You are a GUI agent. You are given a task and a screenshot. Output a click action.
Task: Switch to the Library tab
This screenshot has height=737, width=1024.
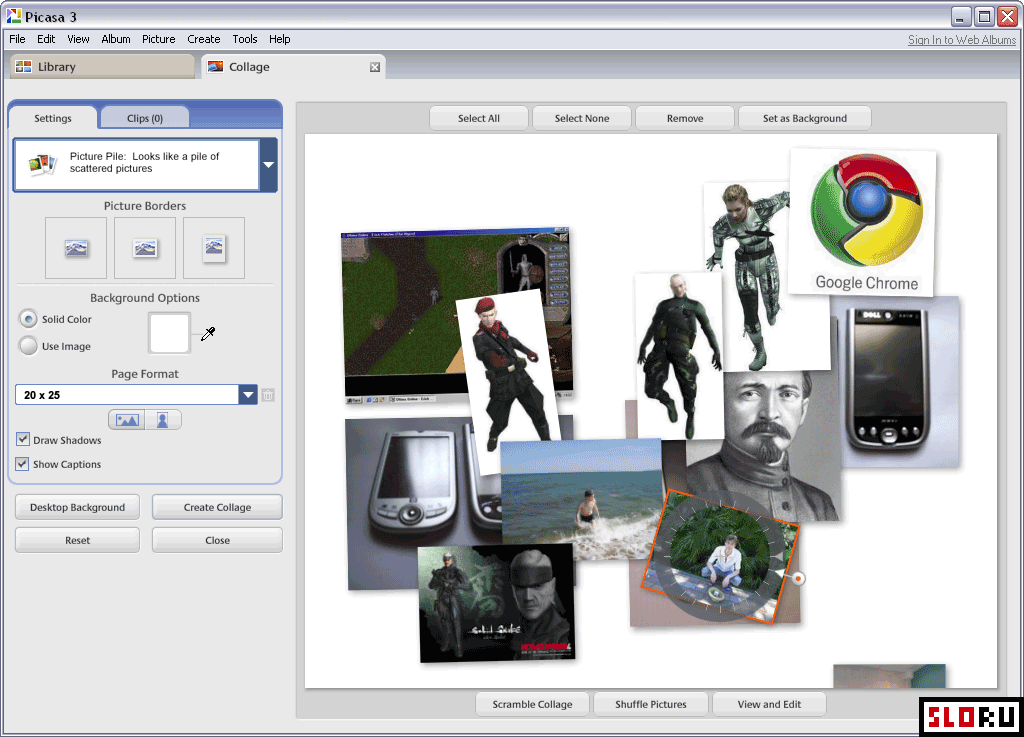point(103,67)
